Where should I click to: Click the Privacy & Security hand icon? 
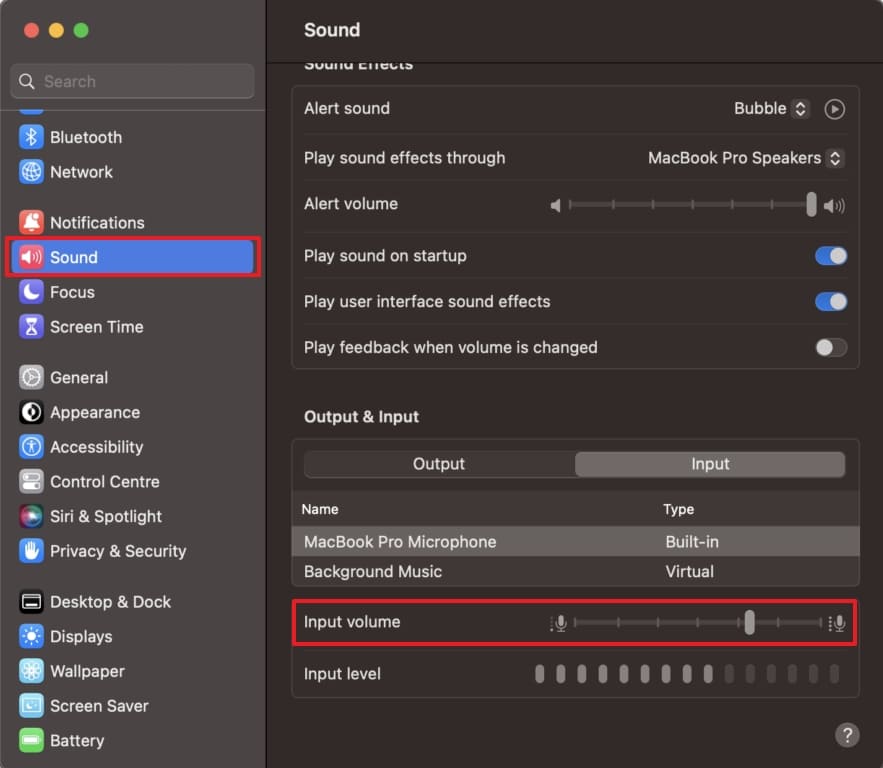click(x=31, y=551)
